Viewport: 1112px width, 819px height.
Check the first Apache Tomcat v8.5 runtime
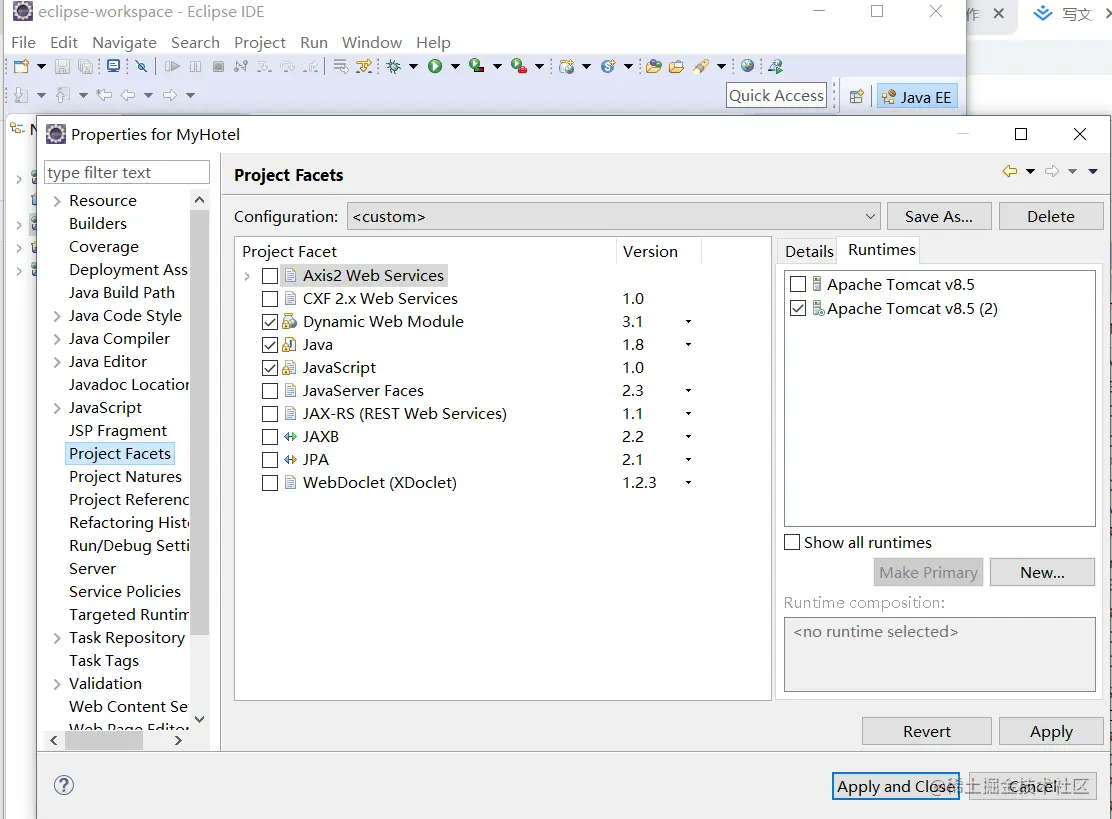(x=798, y=284)
